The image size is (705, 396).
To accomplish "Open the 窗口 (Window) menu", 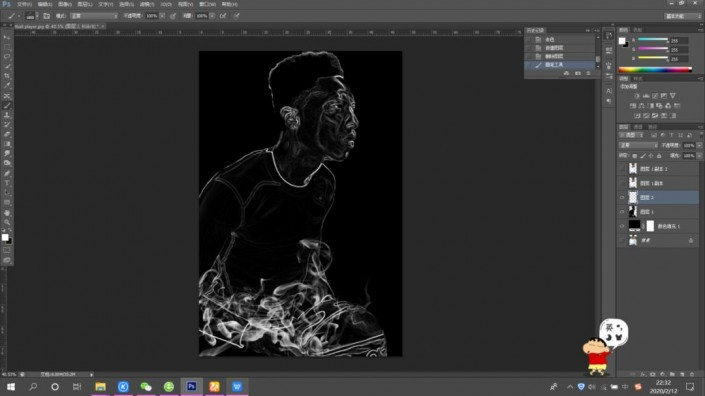I will [207, 4].
